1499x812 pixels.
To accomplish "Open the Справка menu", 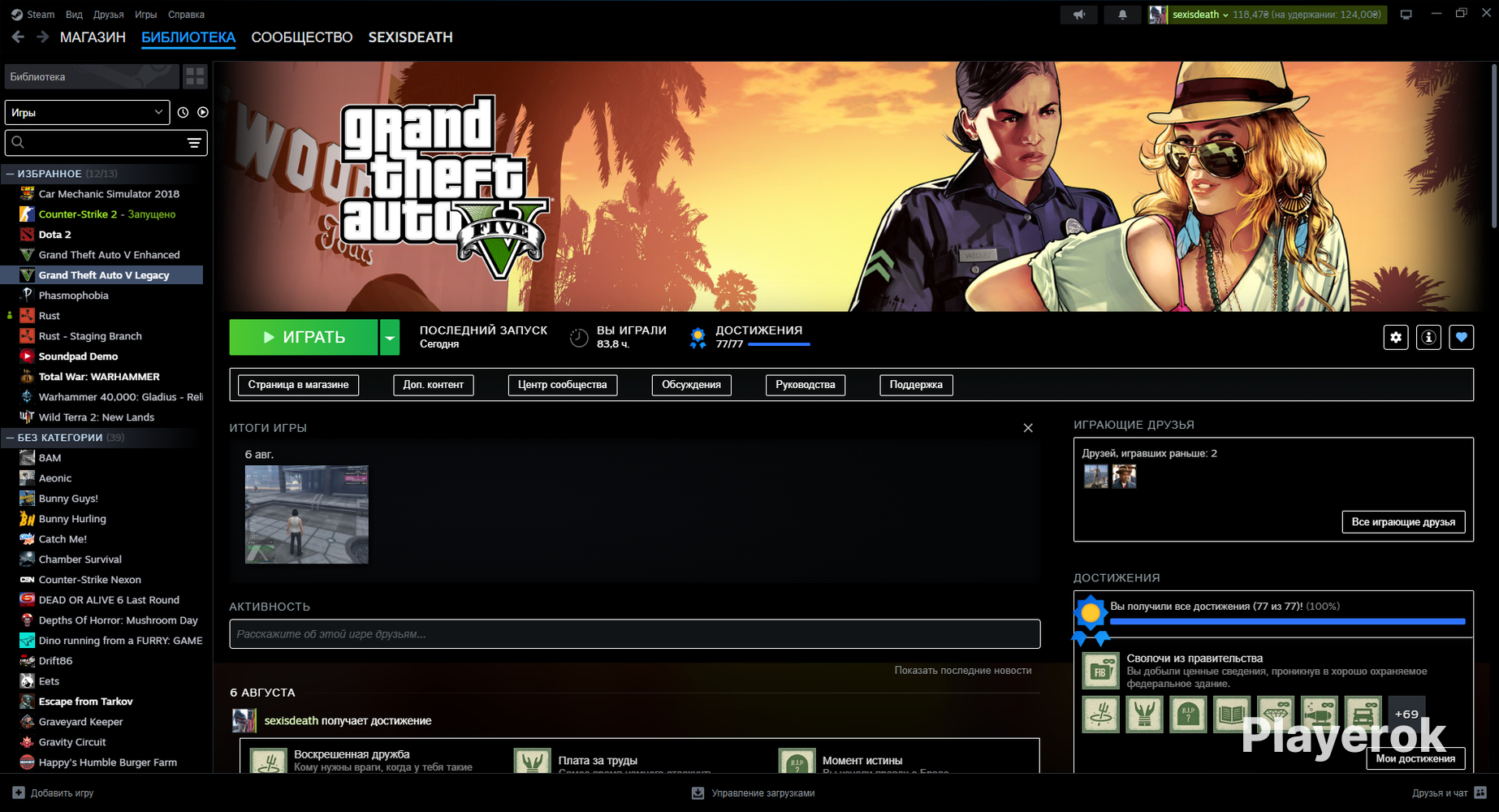I will (186, 15).
